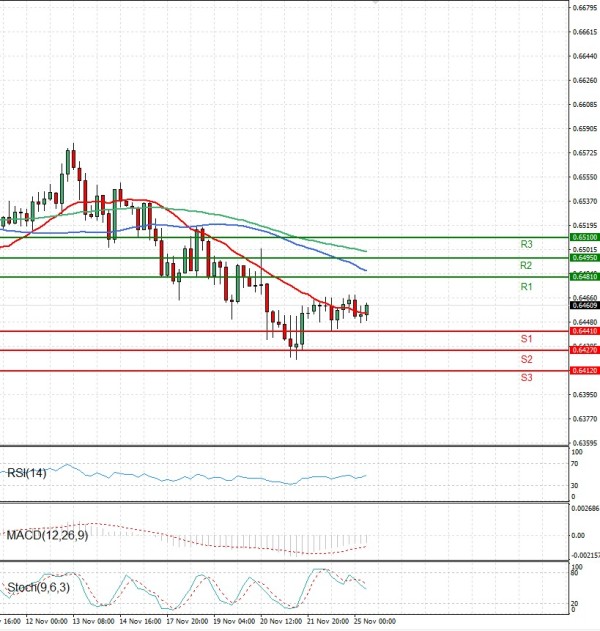Select the red 0.64270 price tag
Screen dimensions: 600x631
584,350
